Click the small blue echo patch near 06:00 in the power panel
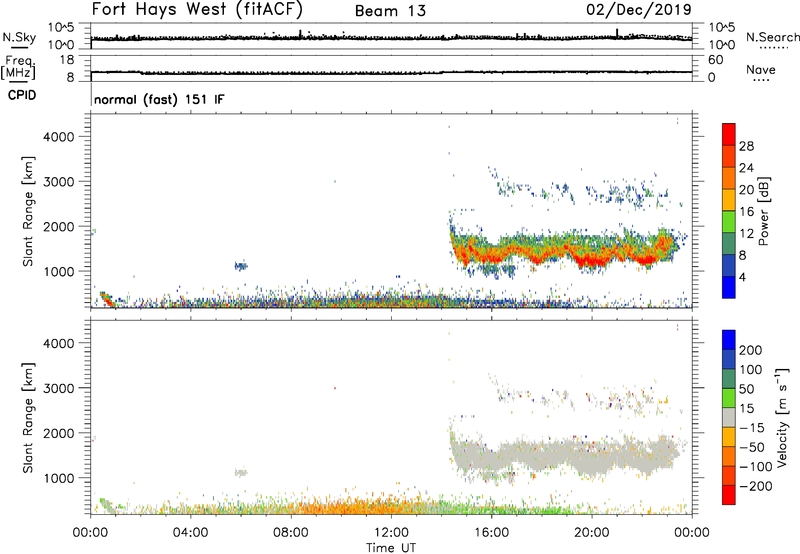800x554 pixels. point(240,265)
